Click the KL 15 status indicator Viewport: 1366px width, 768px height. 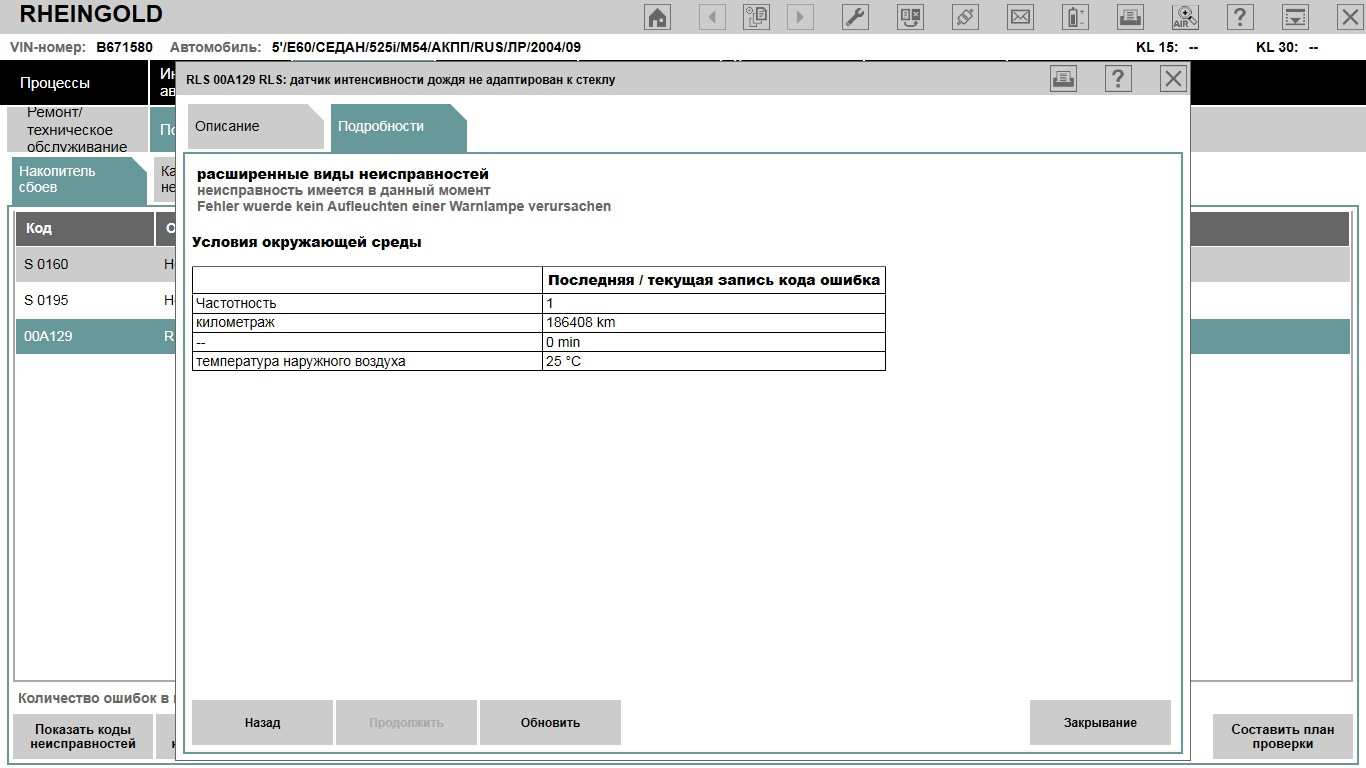pyautogui.click(x=1167, y=47)
